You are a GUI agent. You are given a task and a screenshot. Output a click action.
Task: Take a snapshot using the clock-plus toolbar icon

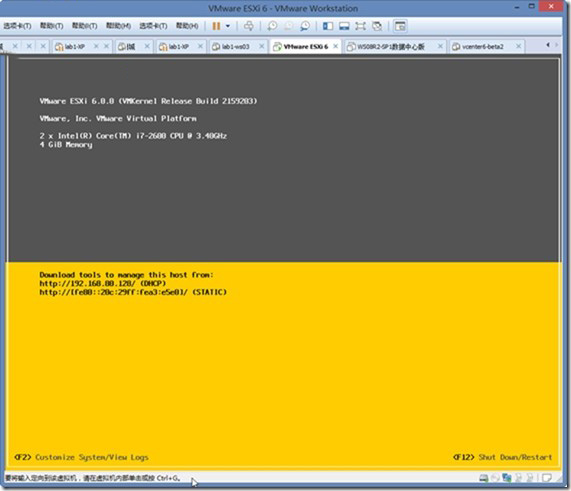272,26
